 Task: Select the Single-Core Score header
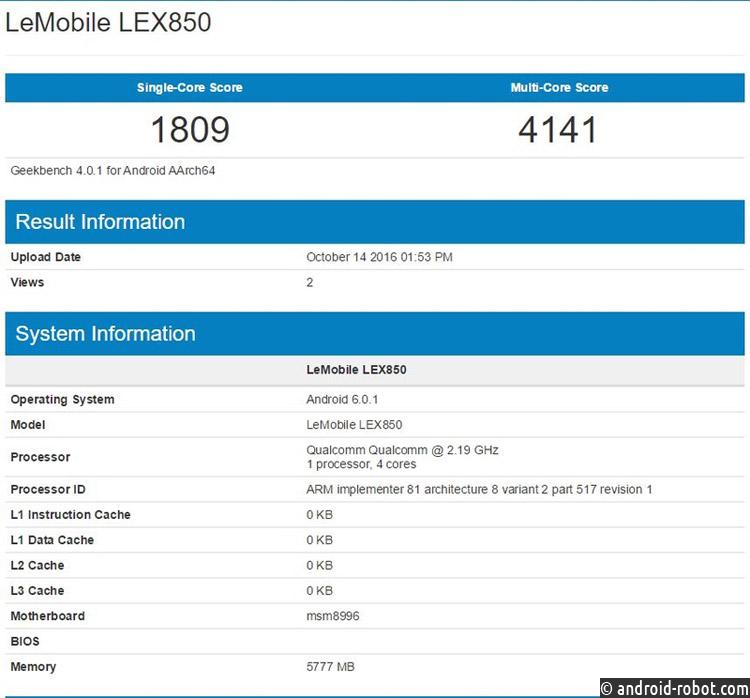[189, 88]
